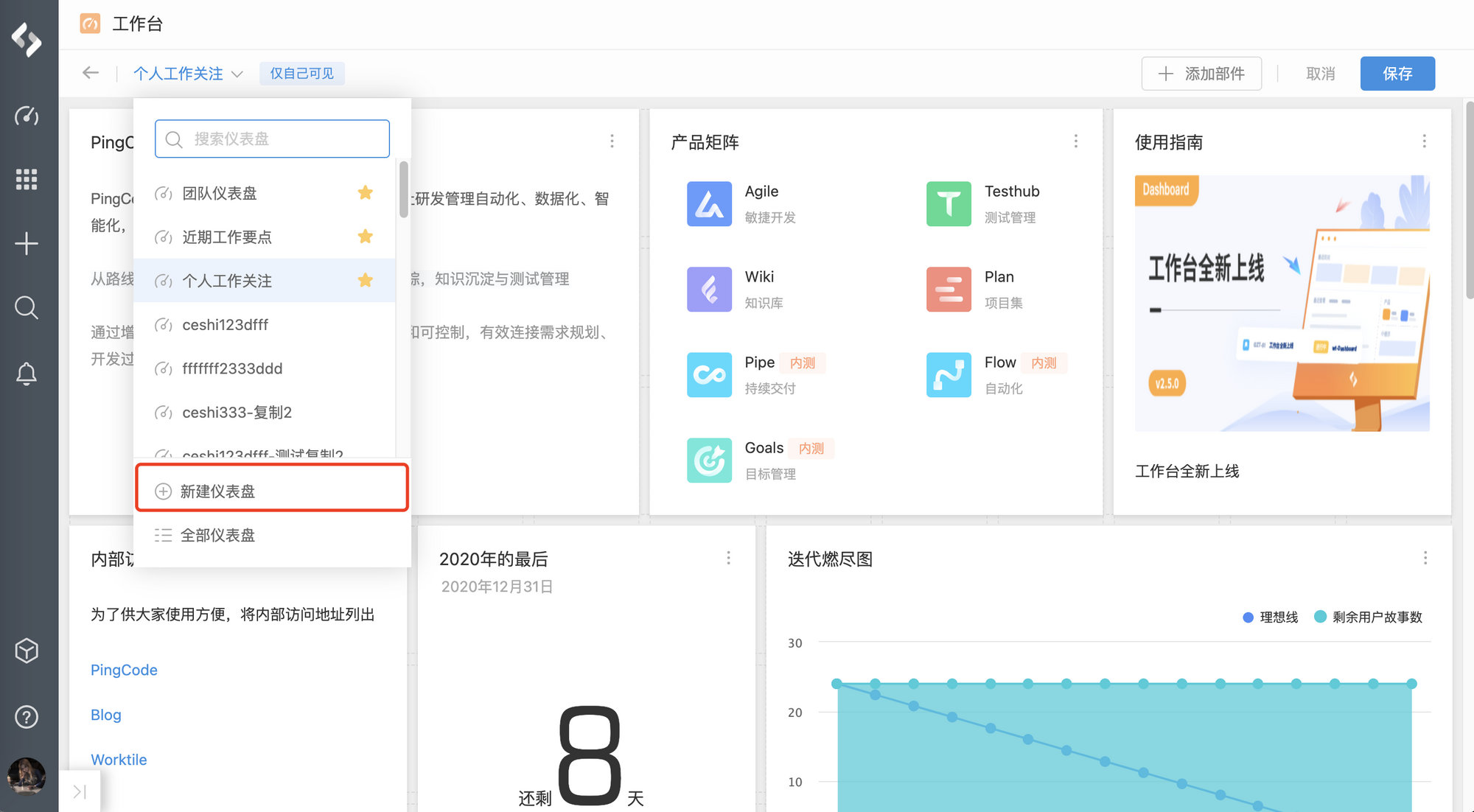Open the Testhub product icon
This screenshot has height=812, width=1474.
949,203
